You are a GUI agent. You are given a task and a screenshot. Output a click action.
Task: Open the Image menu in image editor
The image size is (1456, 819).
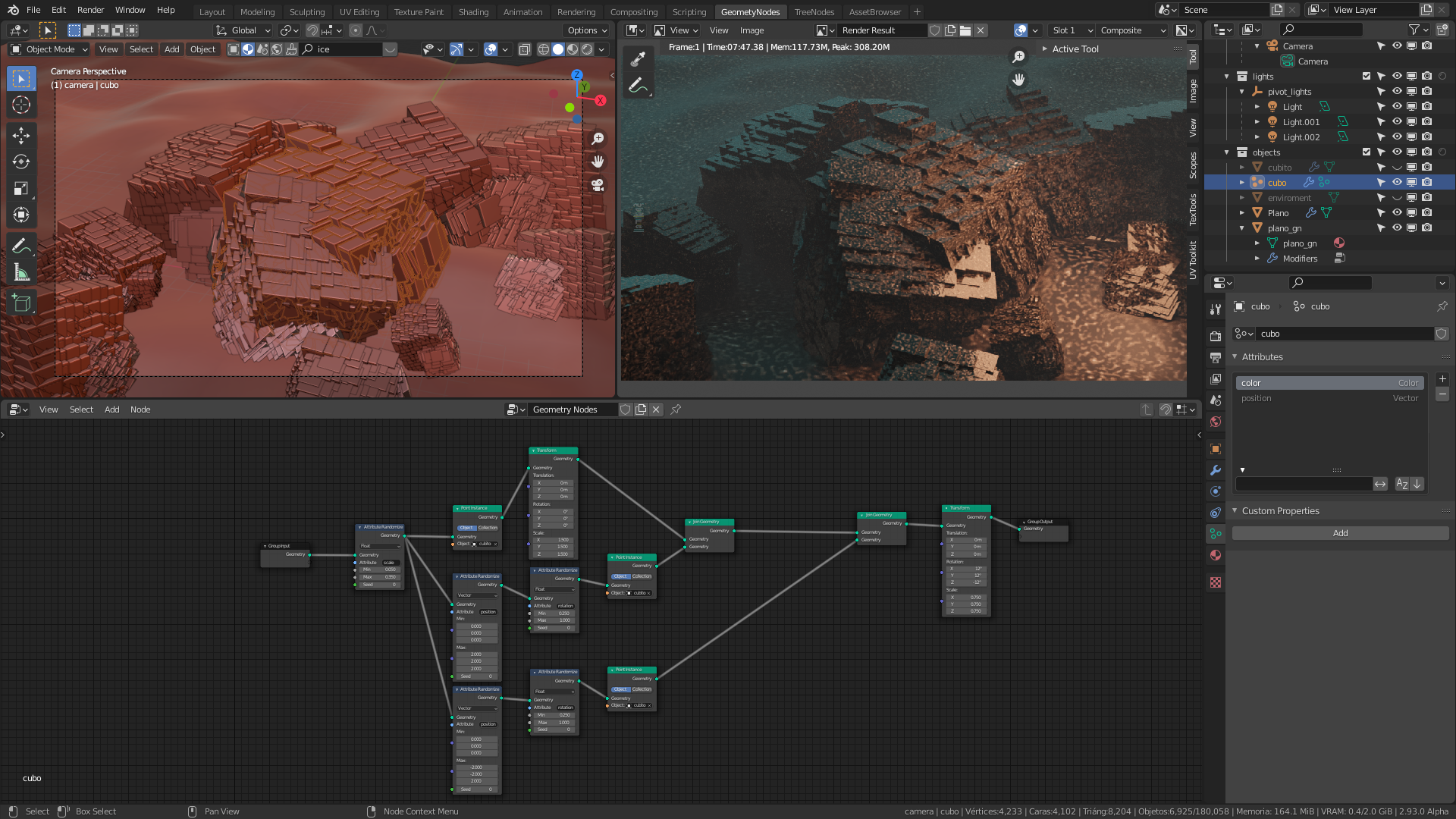coord(752,30)
